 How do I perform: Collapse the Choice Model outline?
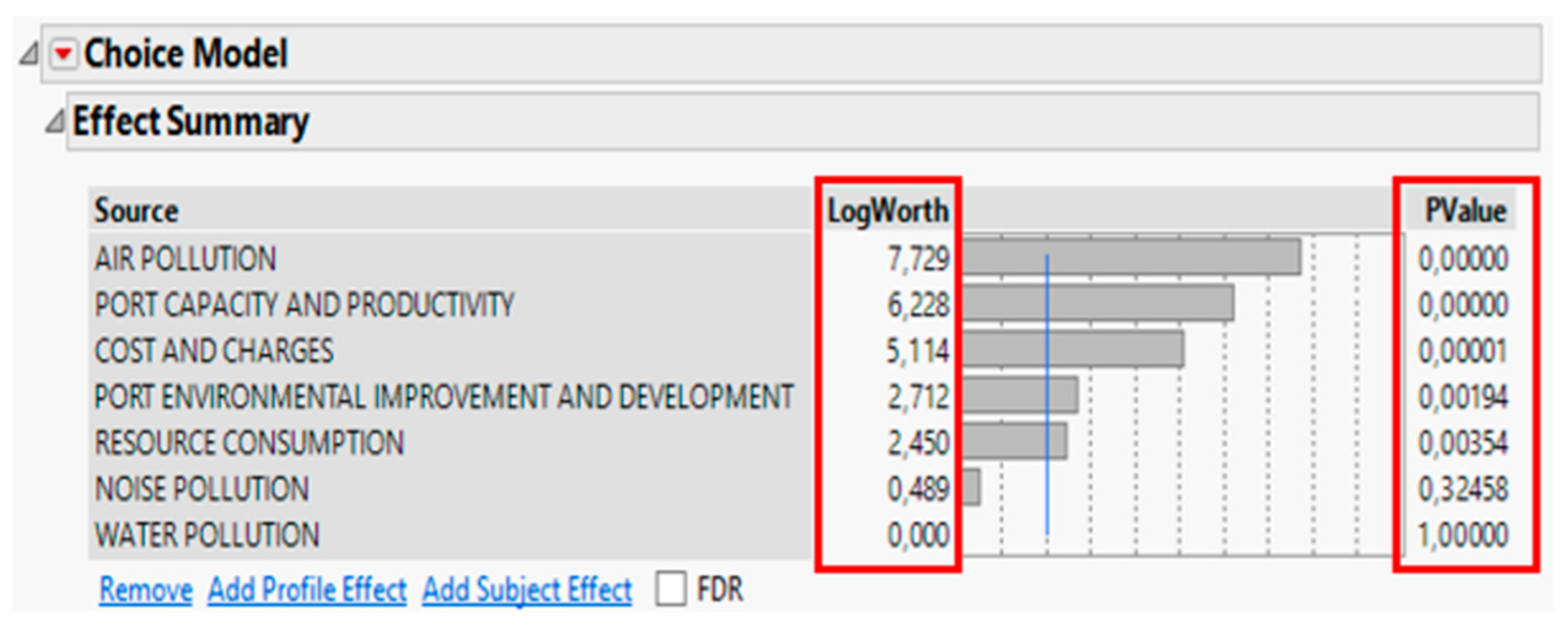(x=29, y=54)
